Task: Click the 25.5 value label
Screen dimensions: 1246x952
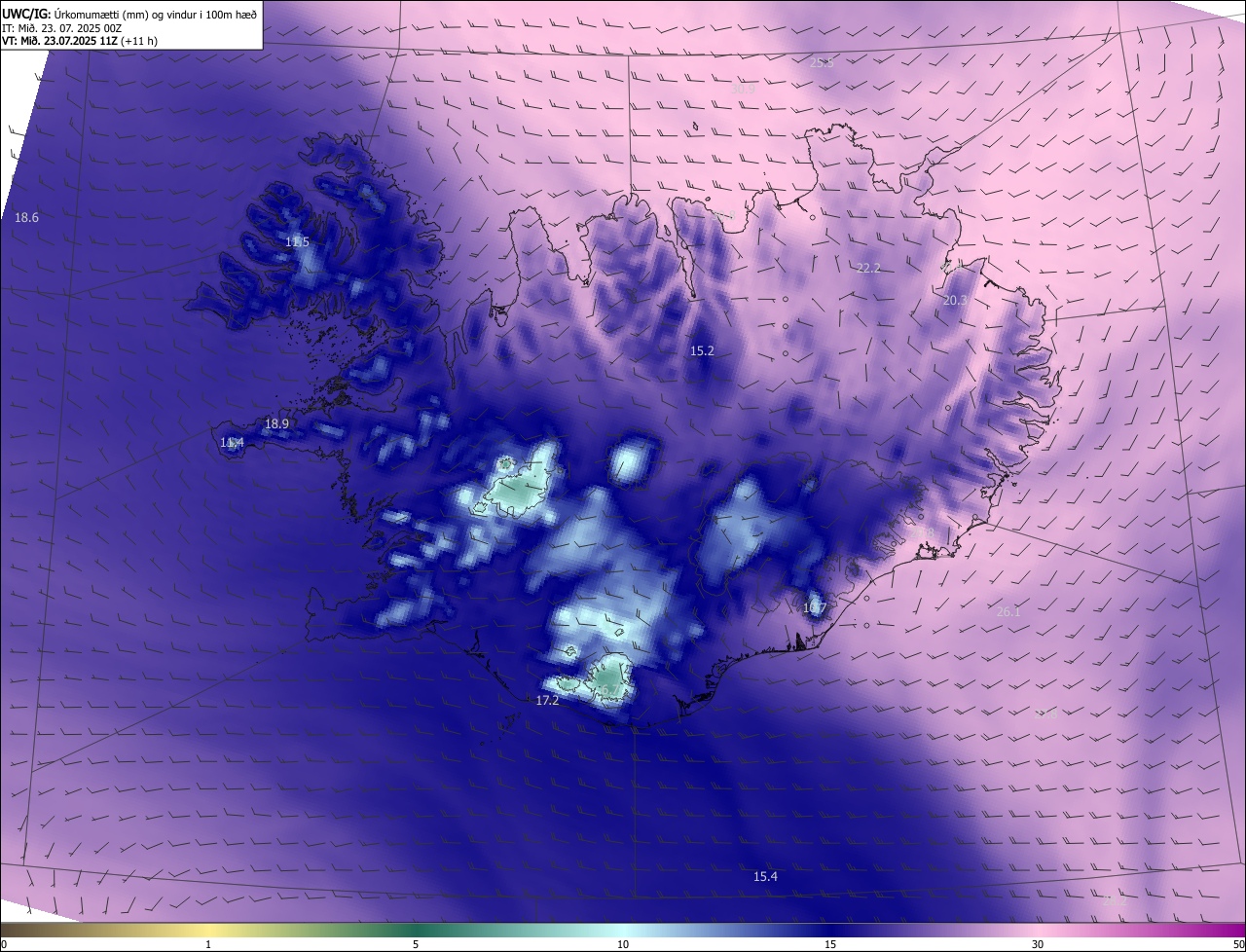Action: (x=823, y=62)
